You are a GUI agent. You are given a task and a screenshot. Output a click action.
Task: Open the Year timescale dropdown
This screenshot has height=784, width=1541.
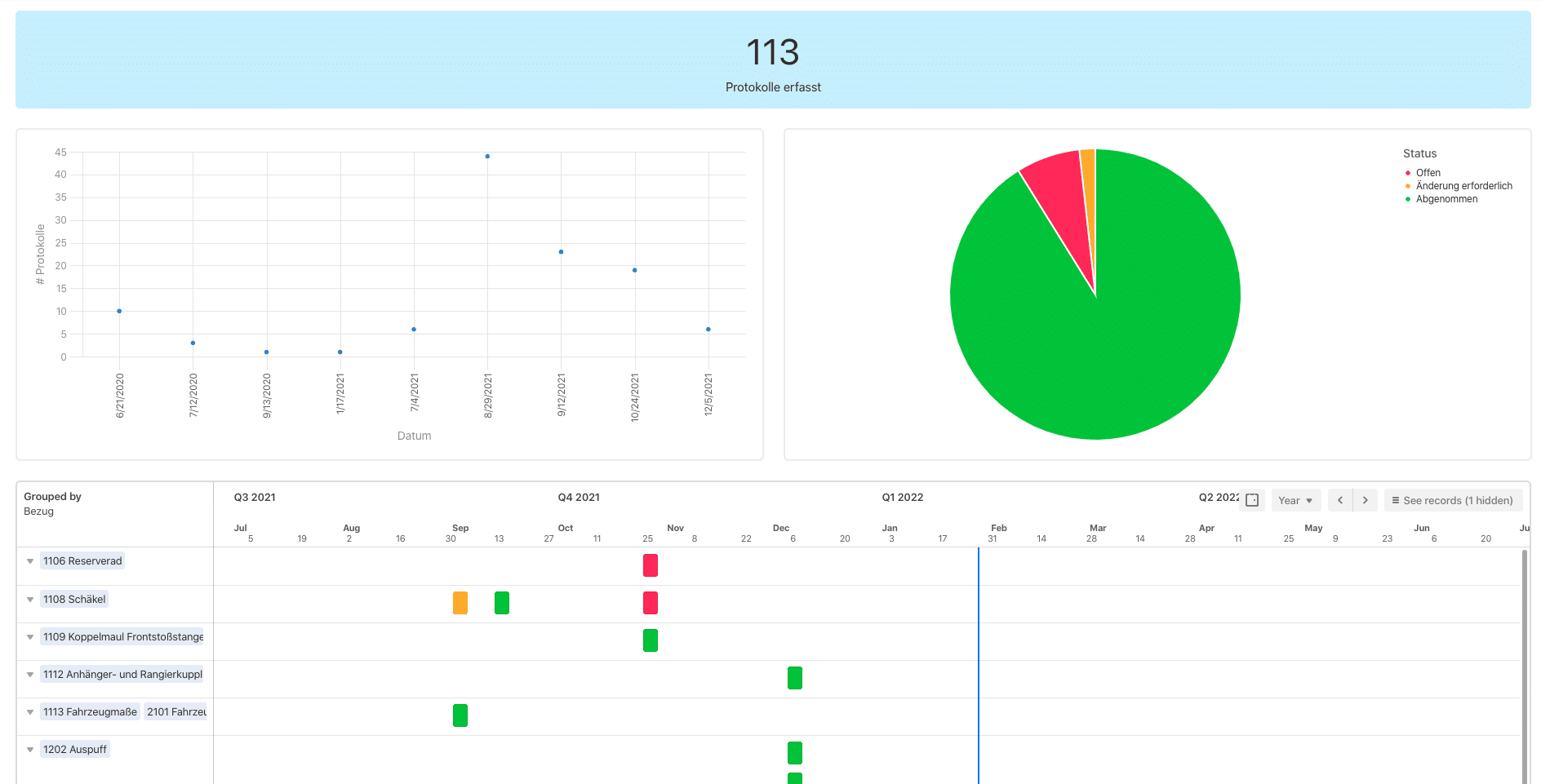tap(1296, 500)
